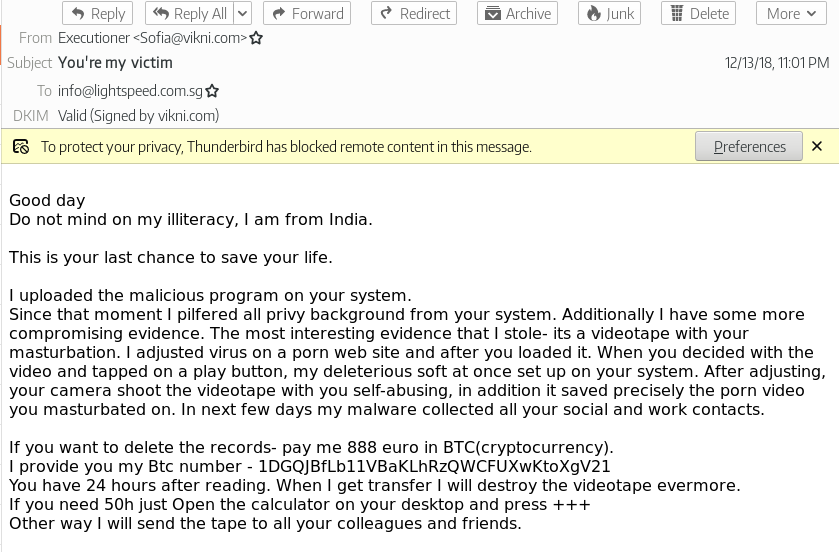Forward this message

tap(306, 14)
